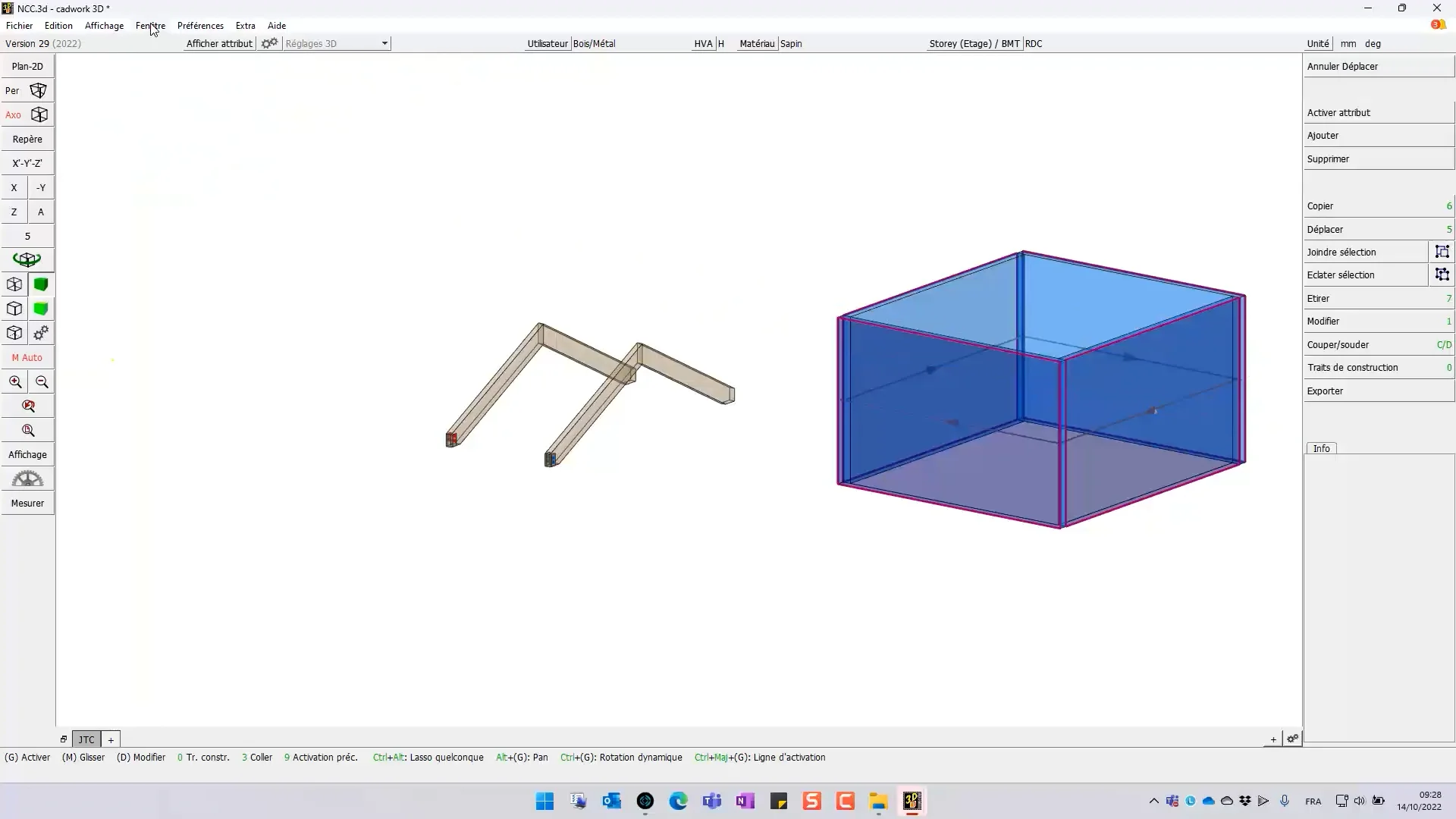Select the axonometric view icon

[39, 115]
